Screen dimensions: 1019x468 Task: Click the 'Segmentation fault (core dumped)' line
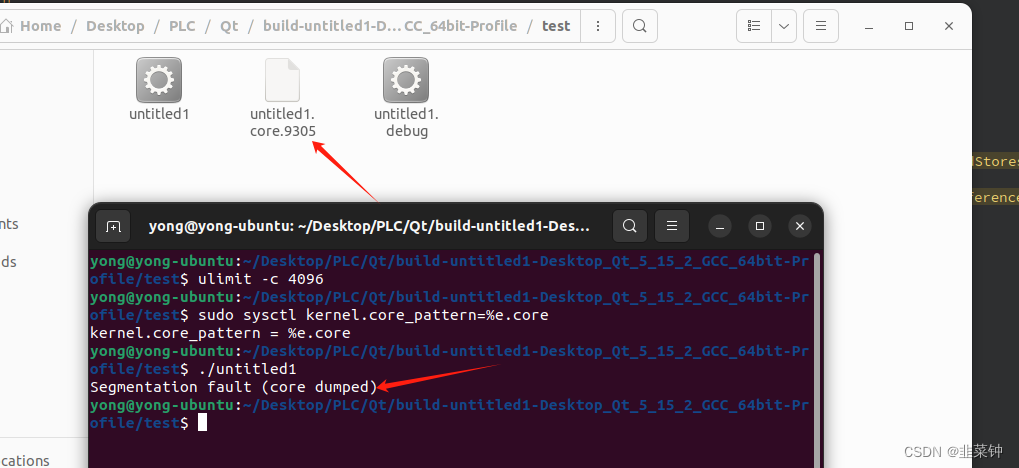[234, 387]
